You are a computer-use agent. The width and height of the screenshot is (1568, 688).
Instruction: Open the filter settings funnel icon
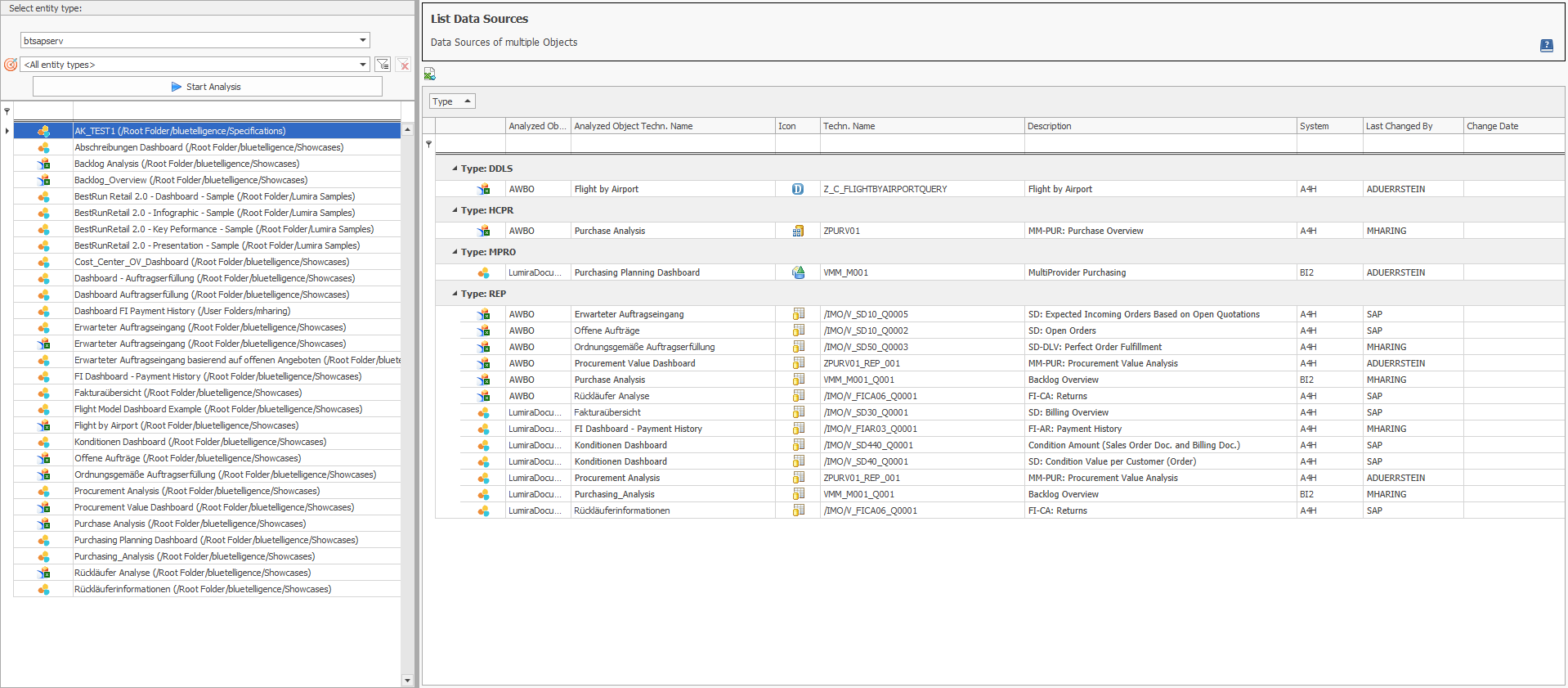(x=382, y=64)
